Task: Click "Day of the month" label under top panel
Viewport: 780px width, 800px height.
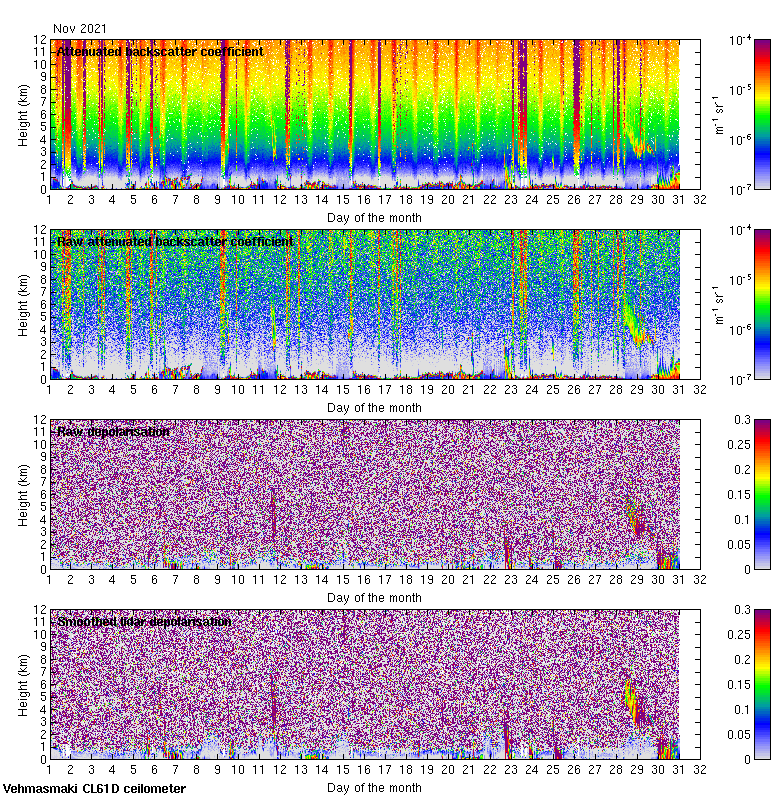Action: pyautogui.click(x=374, y=217)
